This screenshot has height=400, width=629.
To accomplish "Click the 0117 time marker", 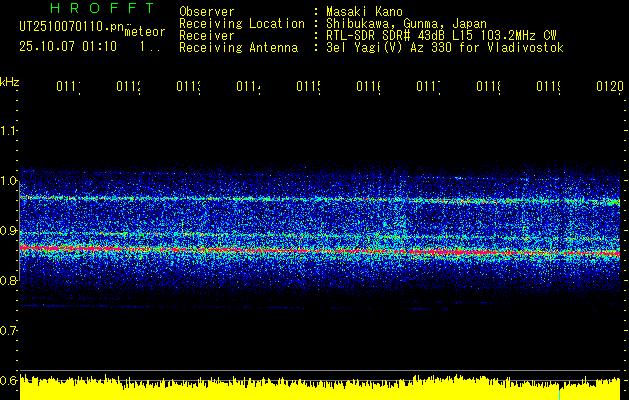I will pos(428,87).
